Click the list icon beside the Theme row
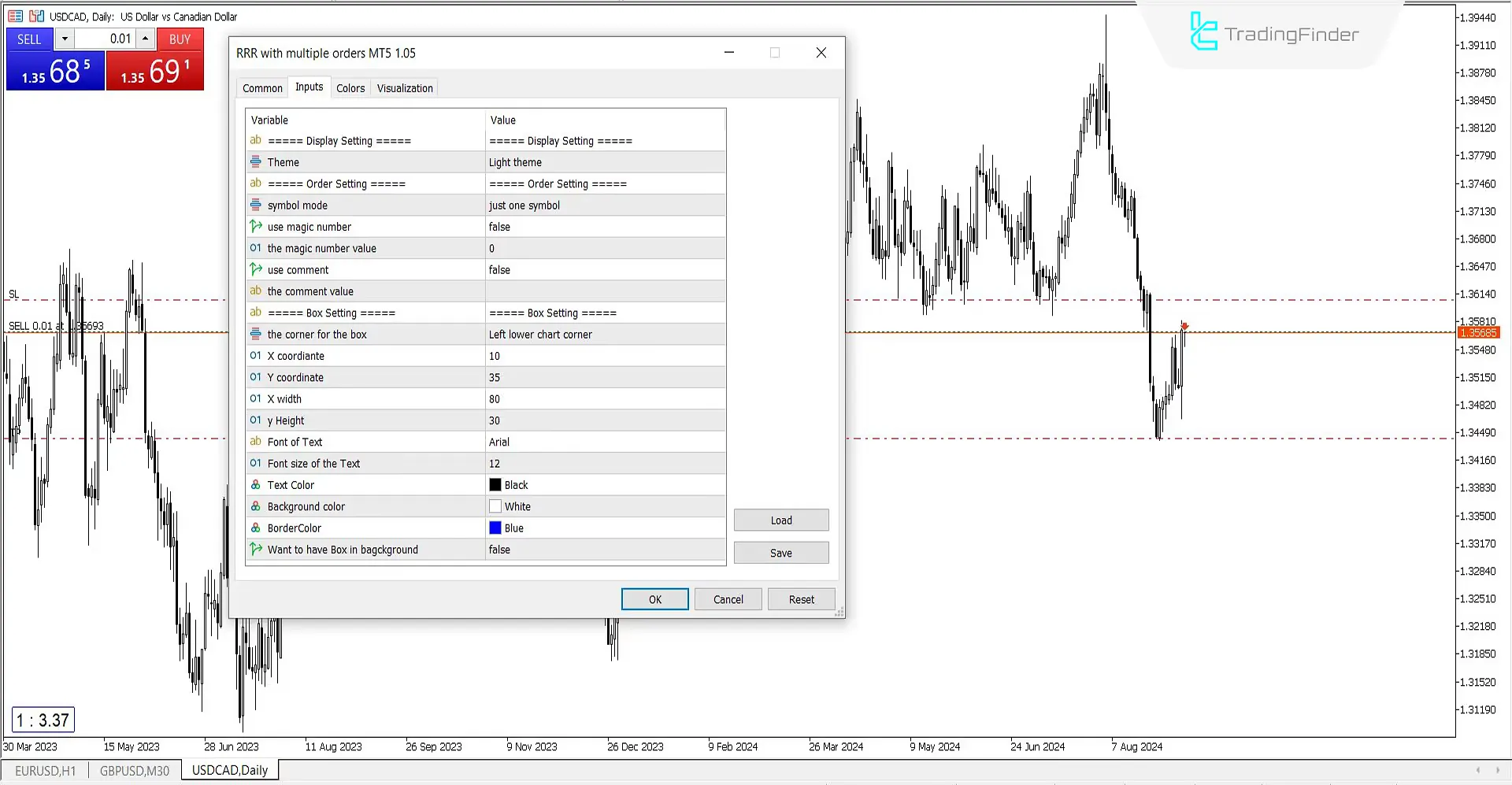The height and width of the screenshot is (785, 1512). point(256,161)
